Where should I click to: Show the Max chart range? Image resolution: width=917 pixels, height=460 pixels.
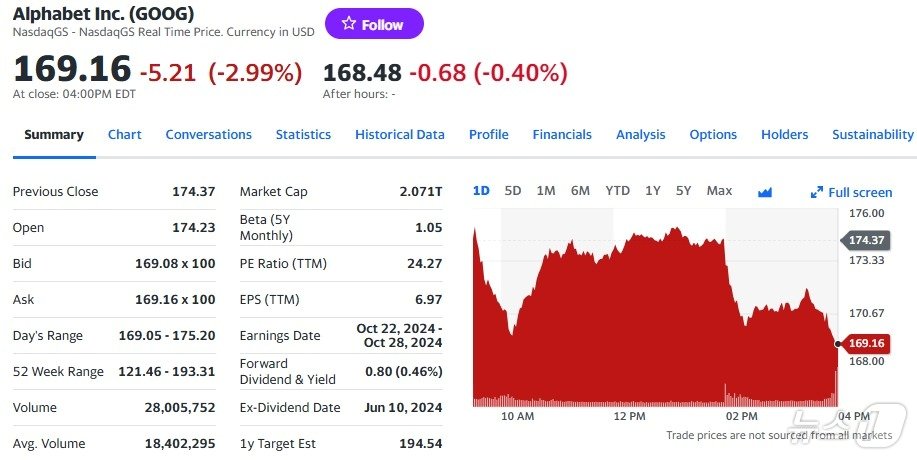click(x=719, y=191)
